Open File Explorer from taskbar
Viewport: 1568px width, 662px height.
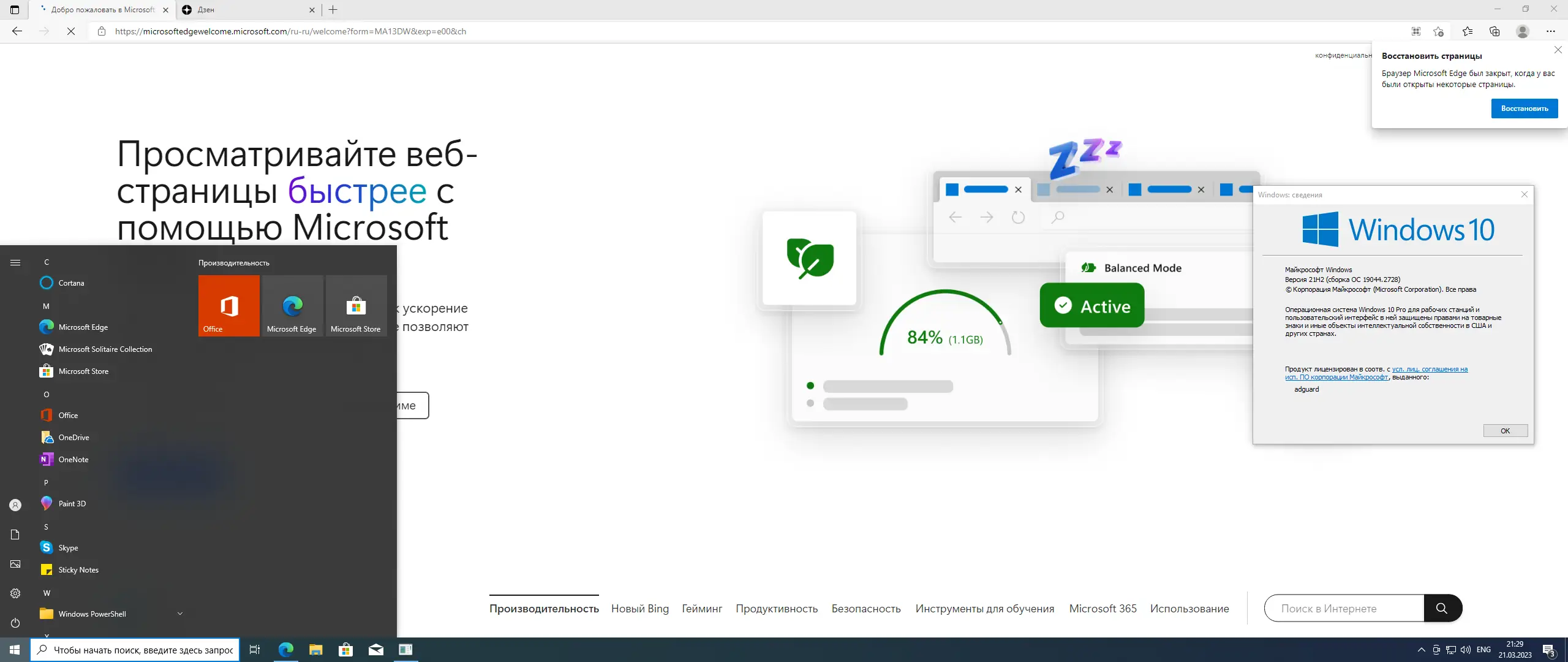point(315,650)
